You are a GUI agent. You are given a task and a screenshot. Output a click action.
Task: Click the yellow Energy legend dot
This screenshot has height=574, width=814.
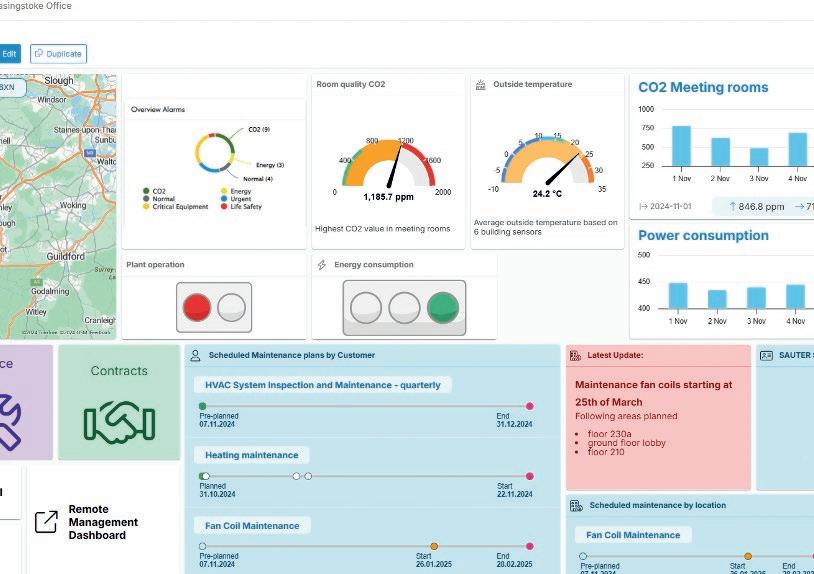click(224, 191)
